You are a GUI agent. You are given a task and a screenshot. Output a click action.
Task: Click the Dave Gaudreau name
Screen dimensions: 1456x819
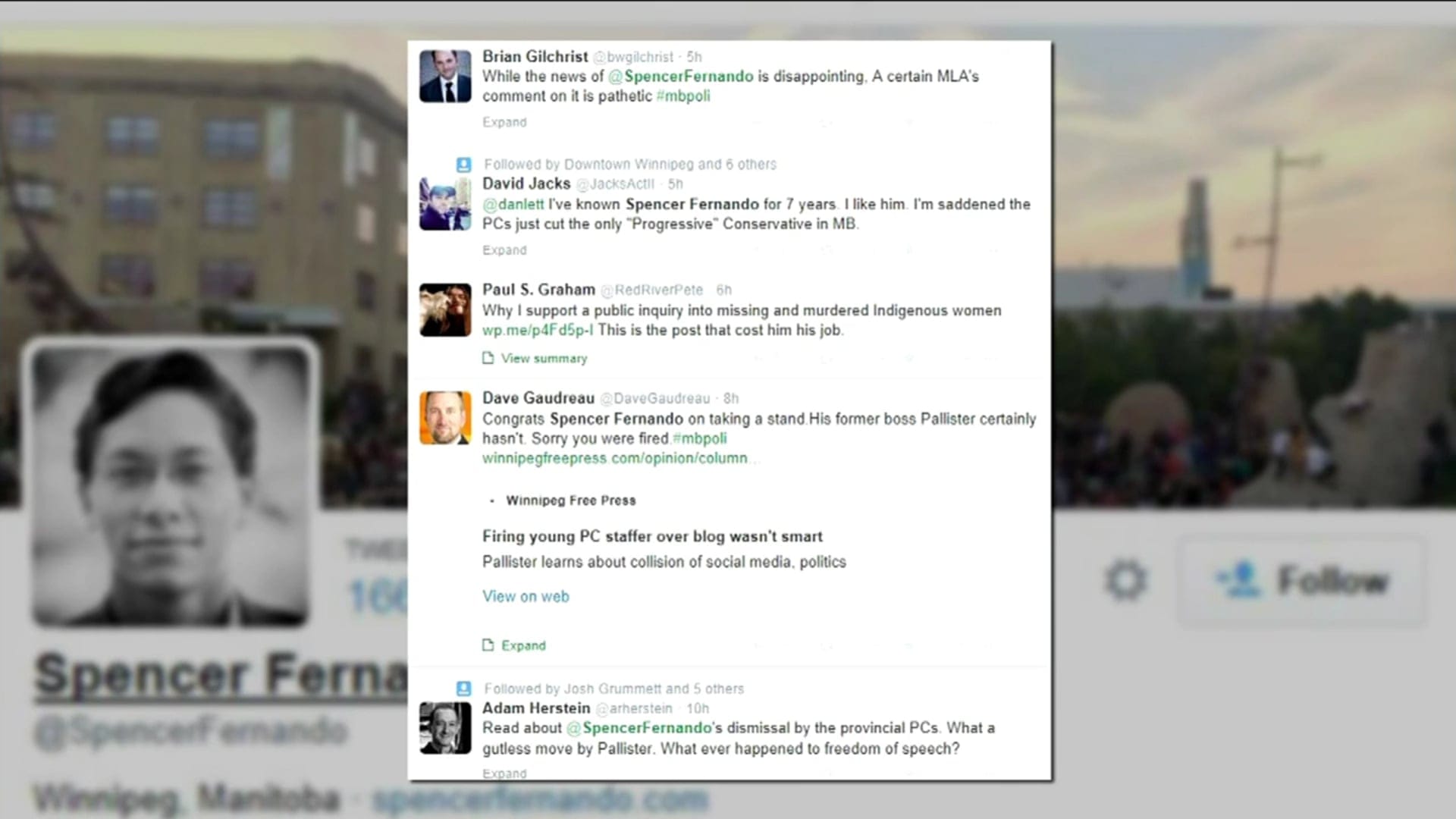point(538,398)
